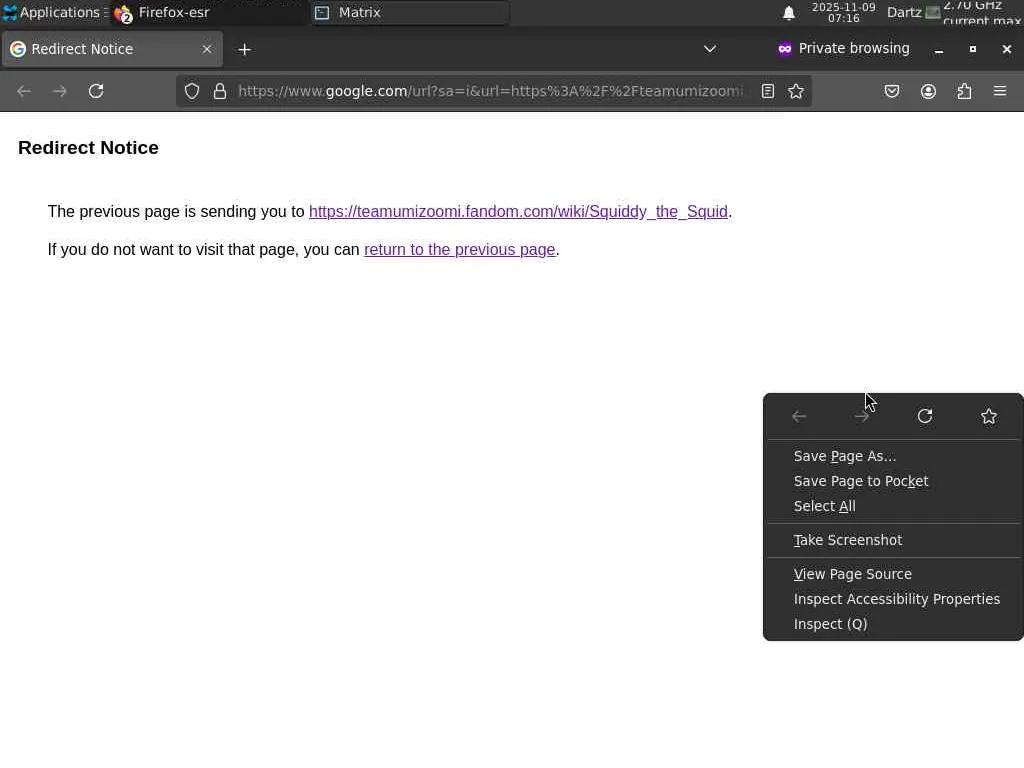Open the Pocket icon in the toolbar
Image resolution: width=1024 pixels, height=768 pixels.
pyautogui.click(x=891, y=91)
